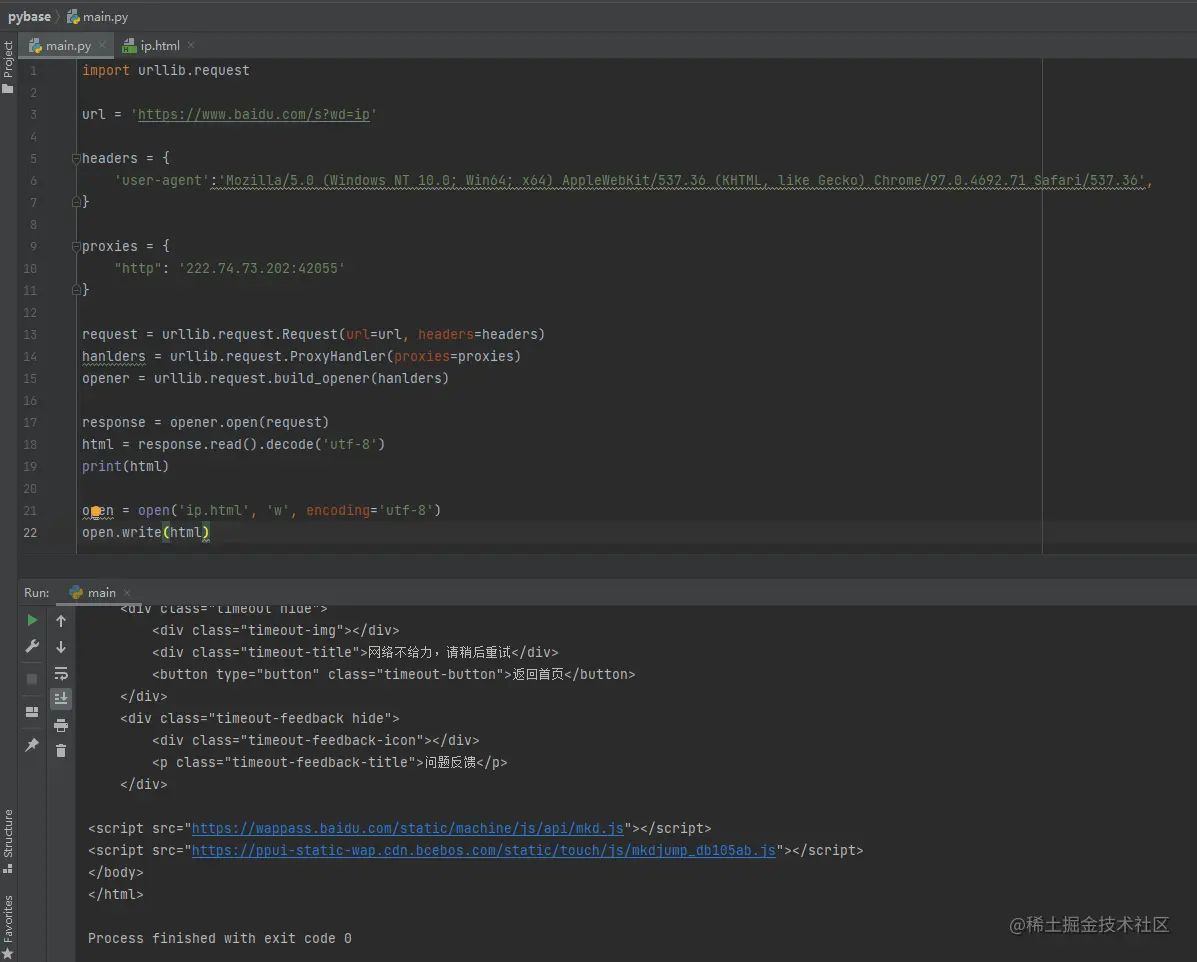
Task: Click the restore layout icon in Run panel
Action: pos(32,712)
